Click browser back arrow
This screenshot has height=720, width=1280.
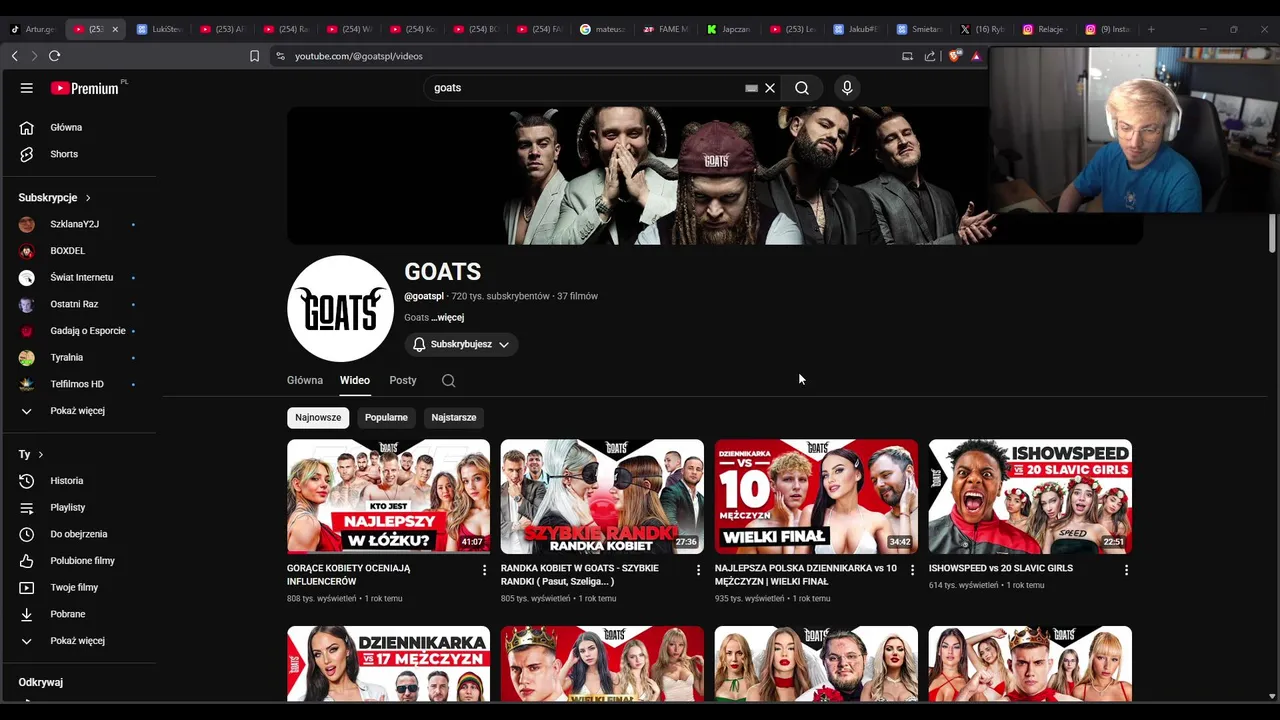(14, 56)
